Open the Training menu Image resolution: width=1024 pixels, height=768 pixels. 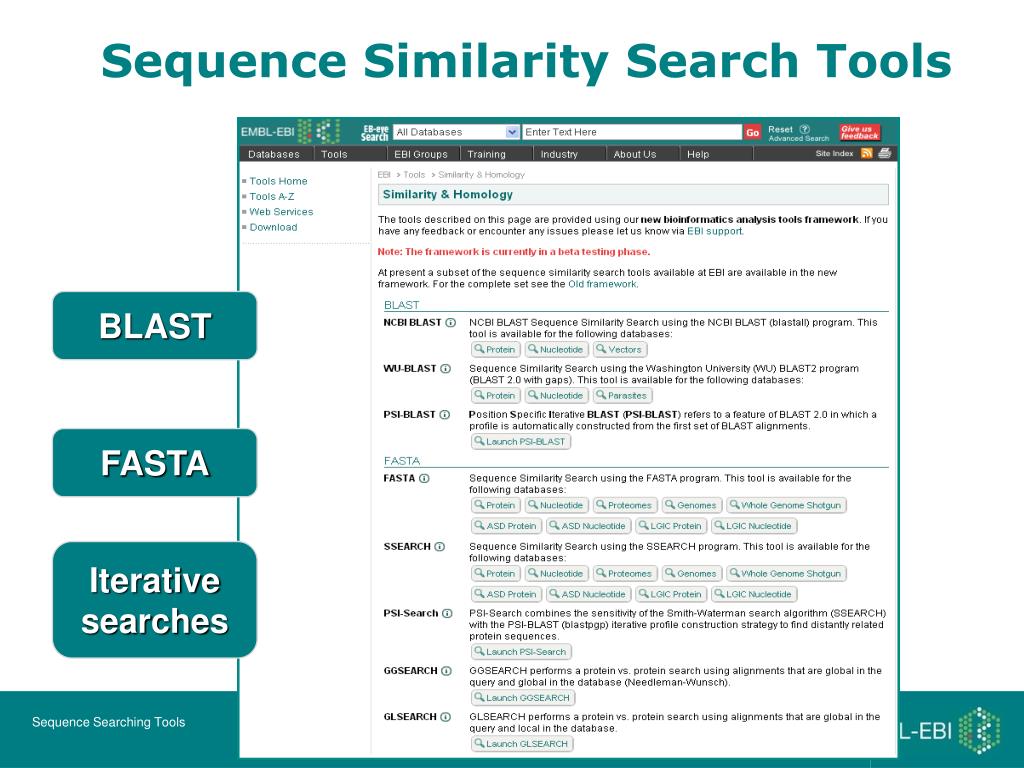pos(487,154)
